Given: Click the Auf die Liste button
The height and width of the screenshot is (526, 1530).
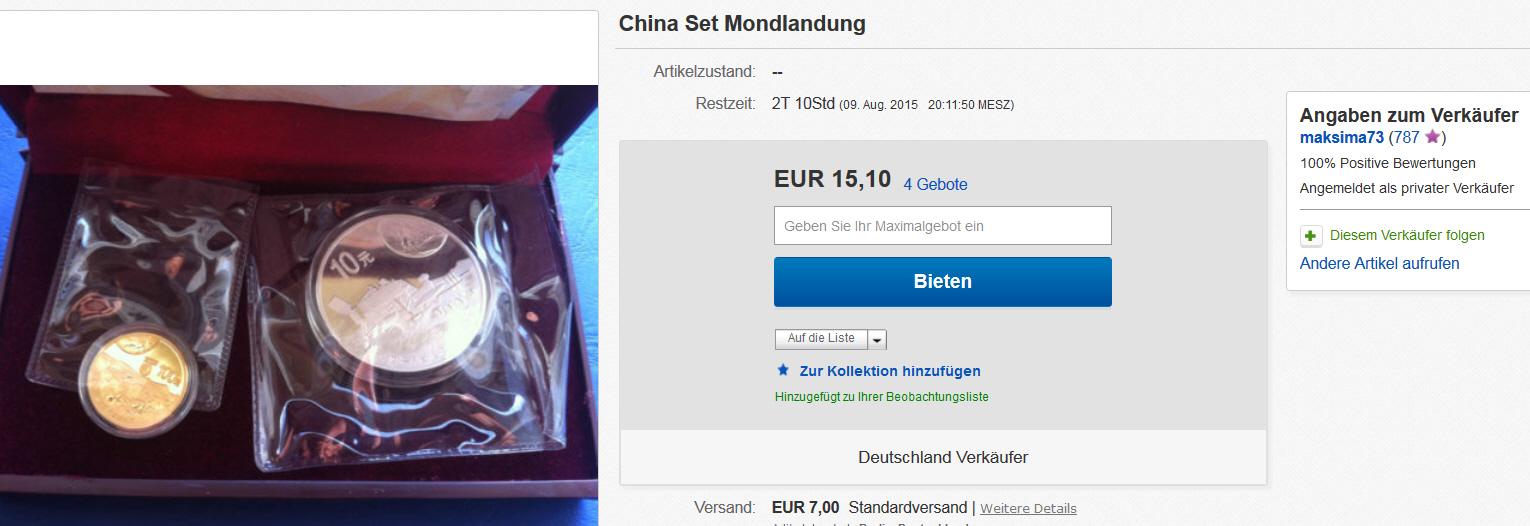Looking at the screenshot, I should (x=821, y=340).
